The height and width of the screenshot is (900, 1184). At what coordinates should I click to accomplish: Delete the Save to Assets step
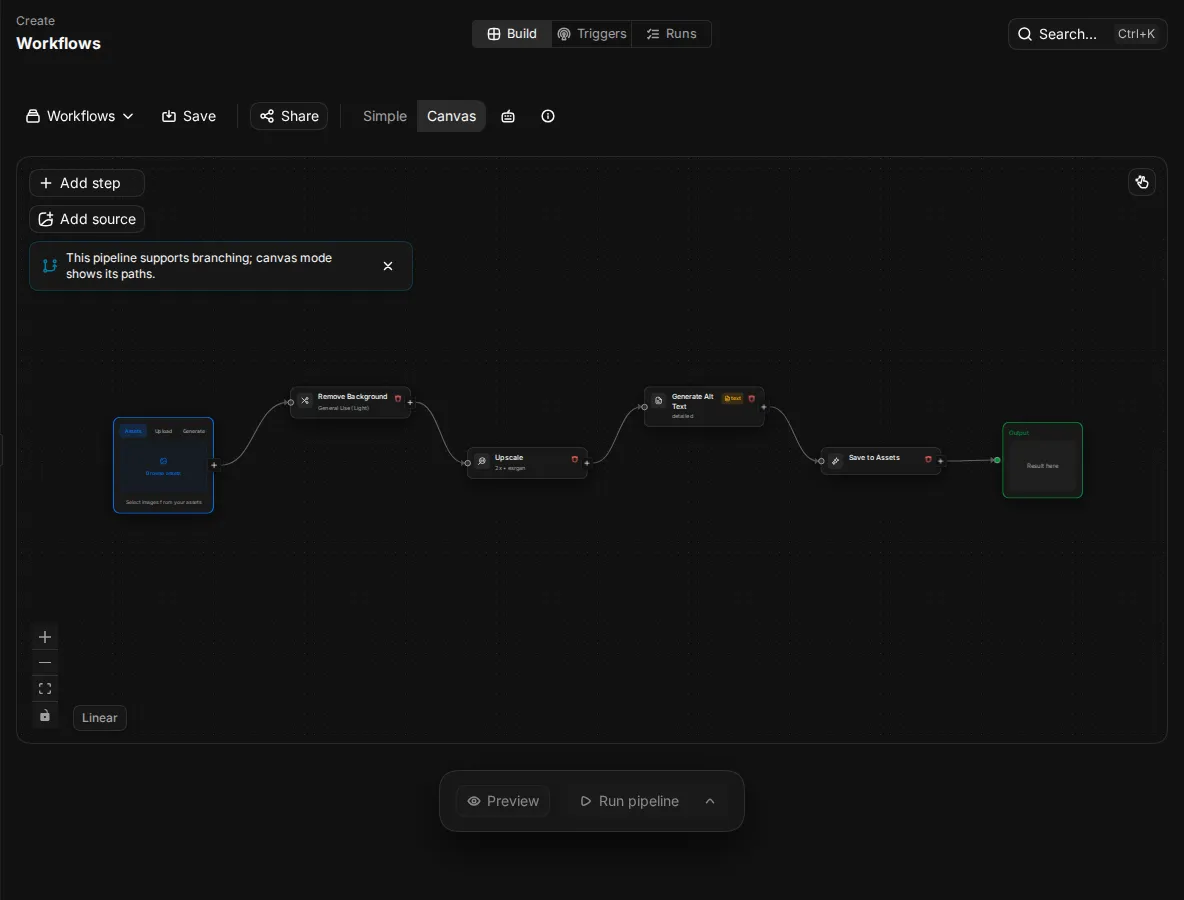[928, 459]
